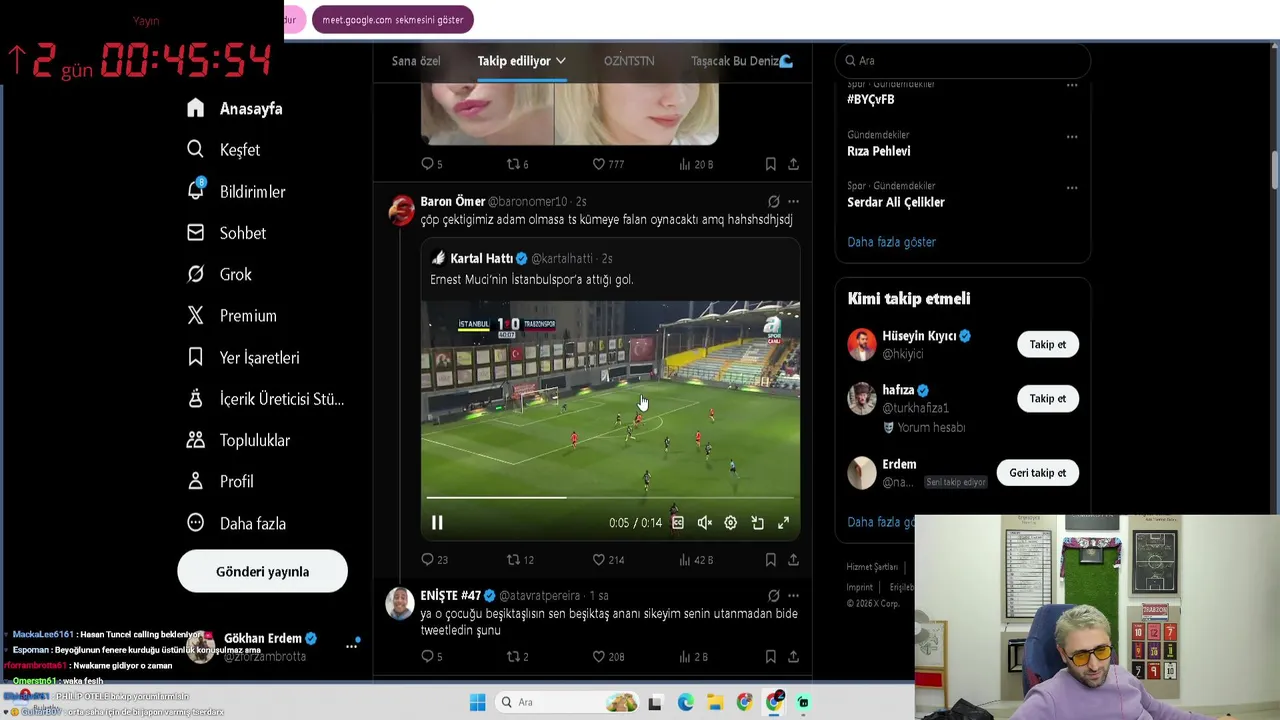Open Serdar Ali Çelikler trend

pos(896,202)
